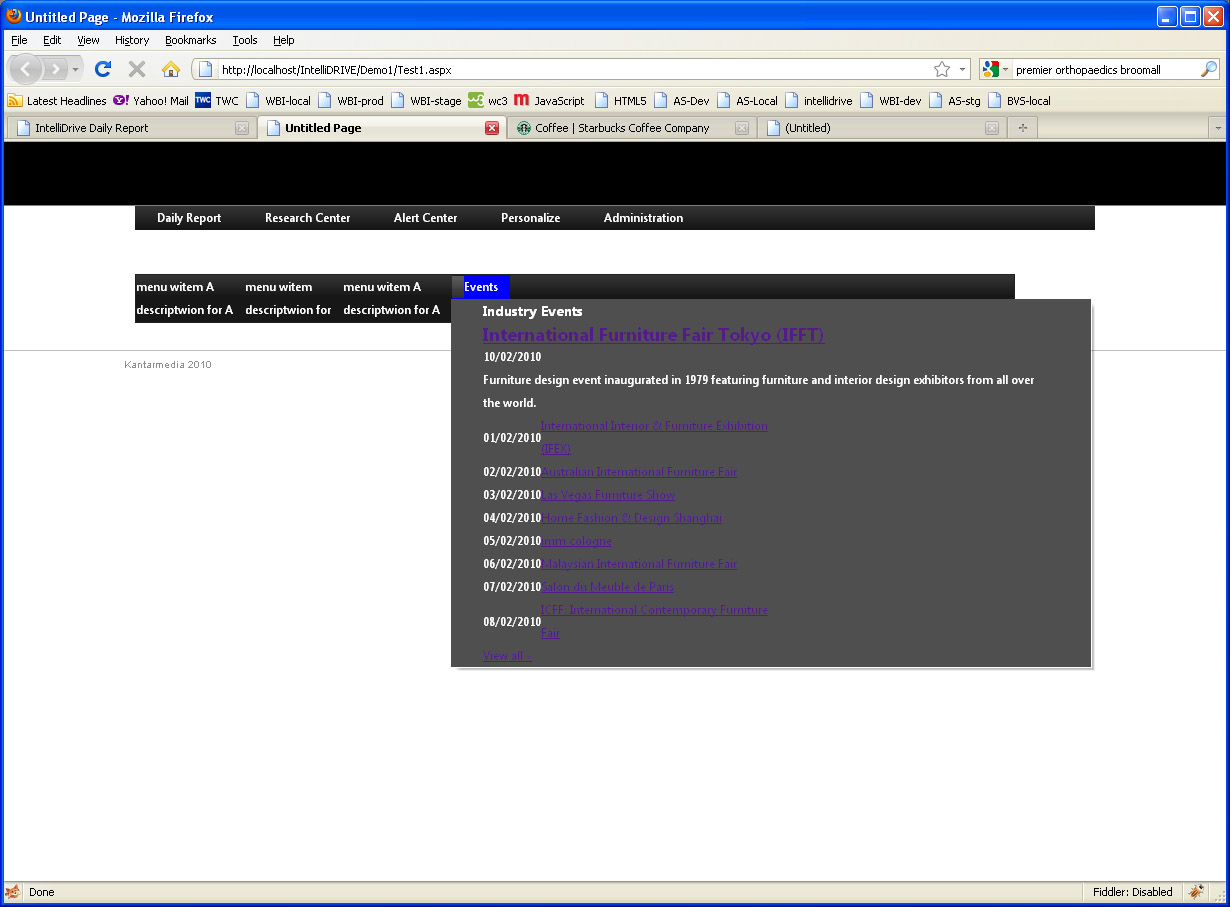Open the HTML5 bookmark

point(621,100)
